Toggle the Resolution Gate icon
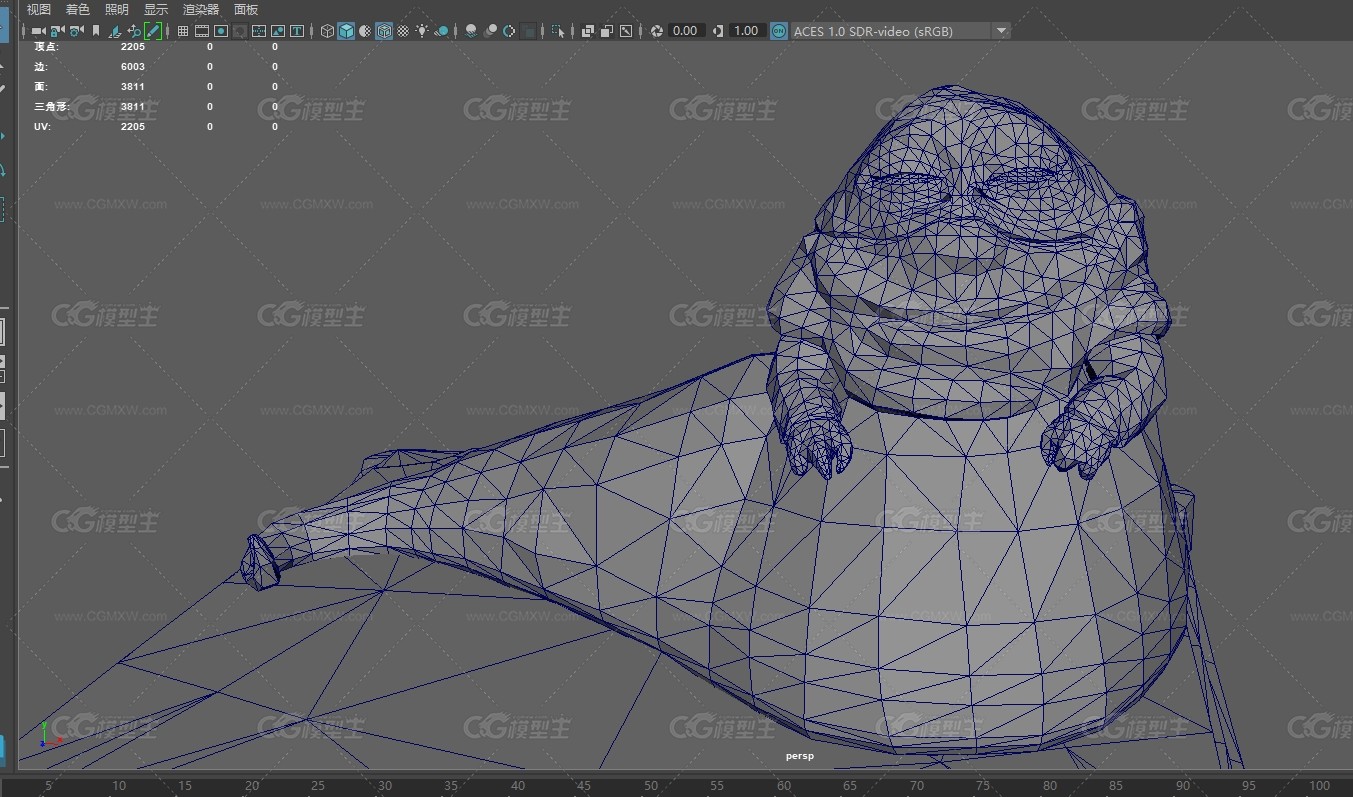The width and height of the screenshot is (1353, 797). [x=221, y=31]
